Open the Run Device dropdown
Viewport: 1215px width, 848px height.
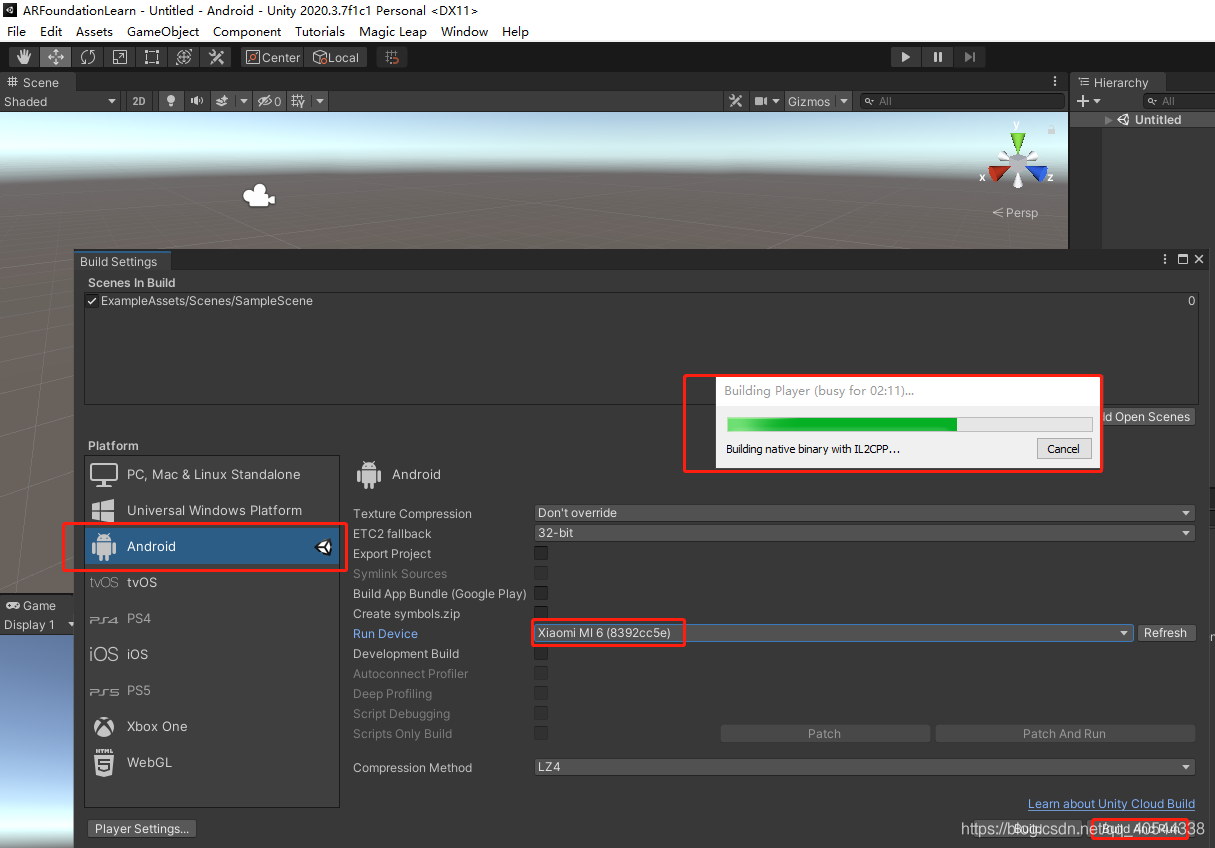pyautogui.click(x=834, y=633)
